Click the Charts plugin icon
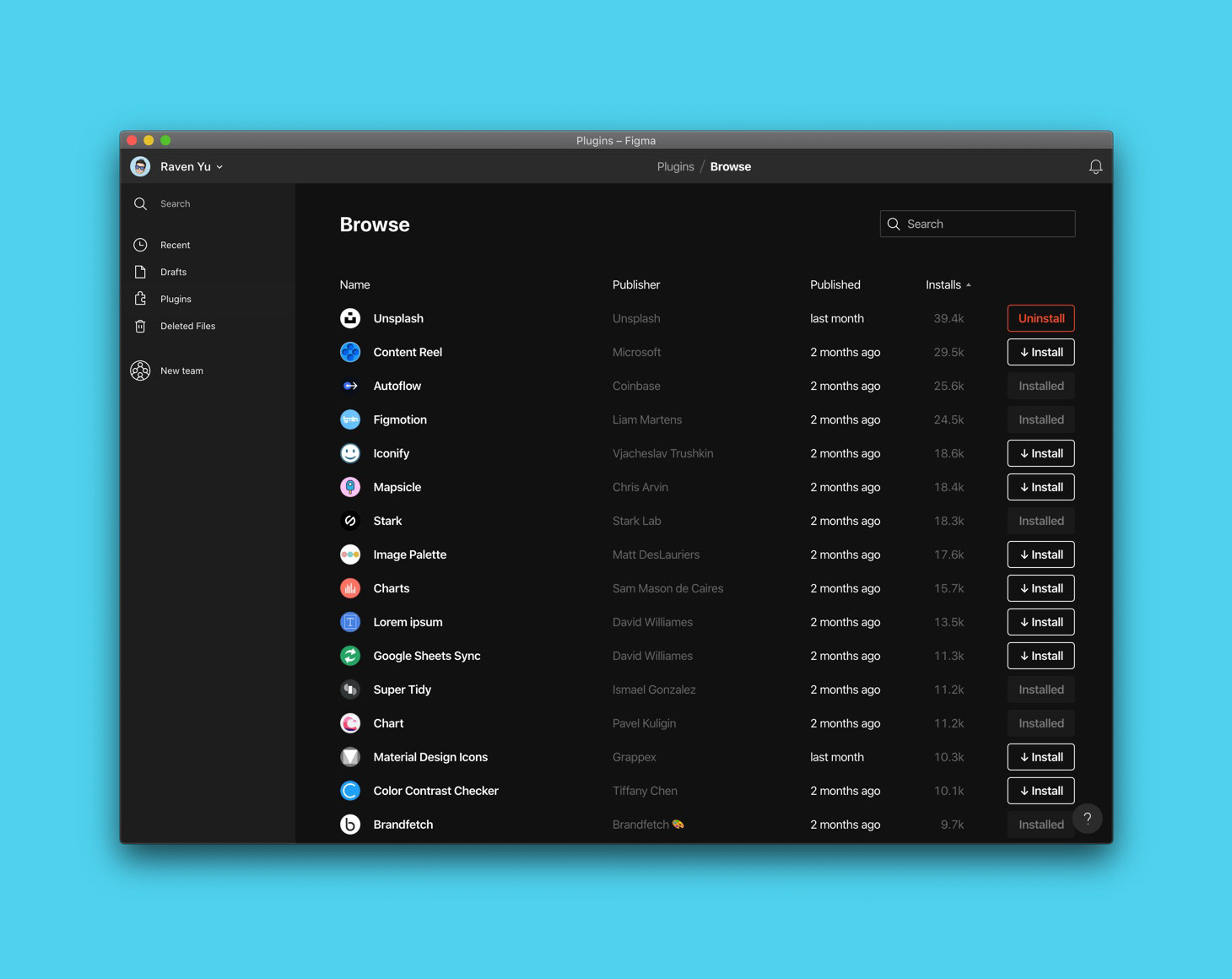1232x979 pixels. pos(350,588)
